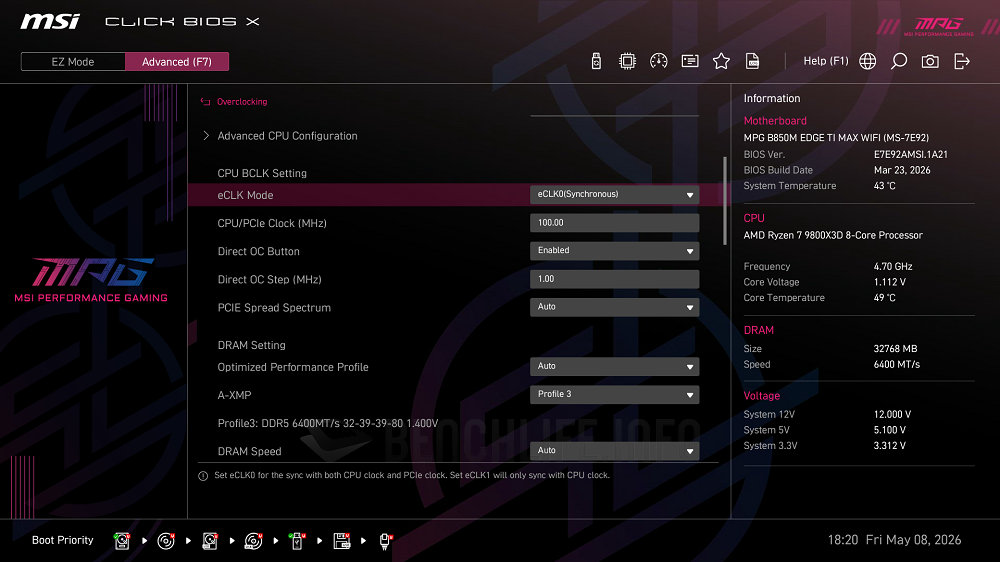Click the date and time display

(x=894, y=540)
